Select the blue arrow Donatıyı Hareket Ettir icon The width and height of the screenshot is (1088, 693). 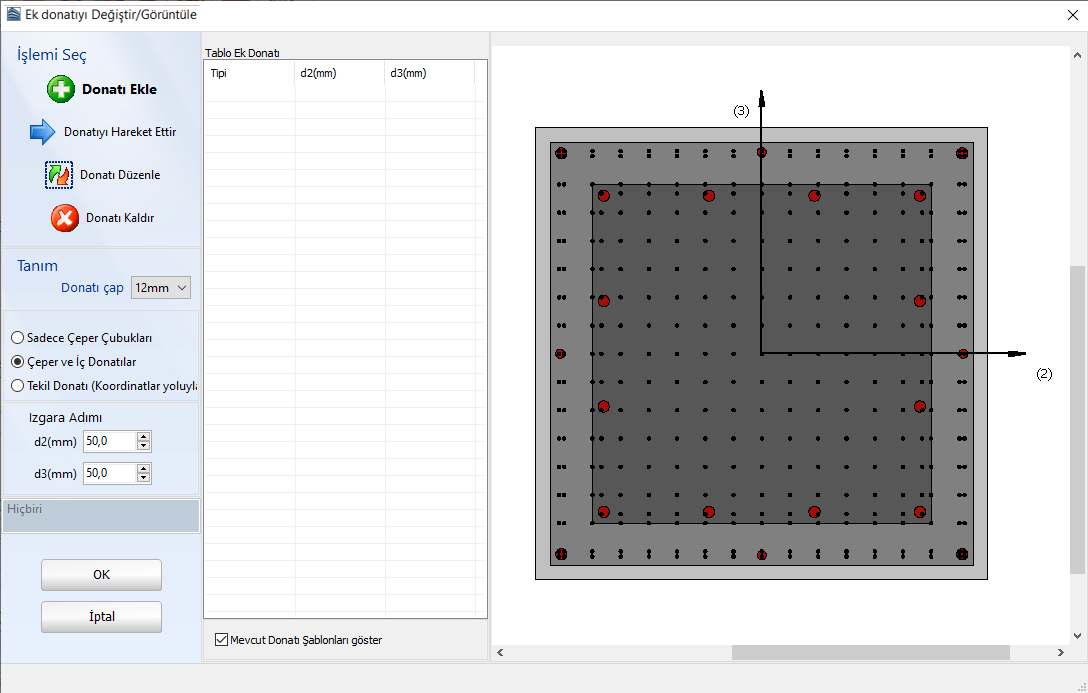click(43, 131)
